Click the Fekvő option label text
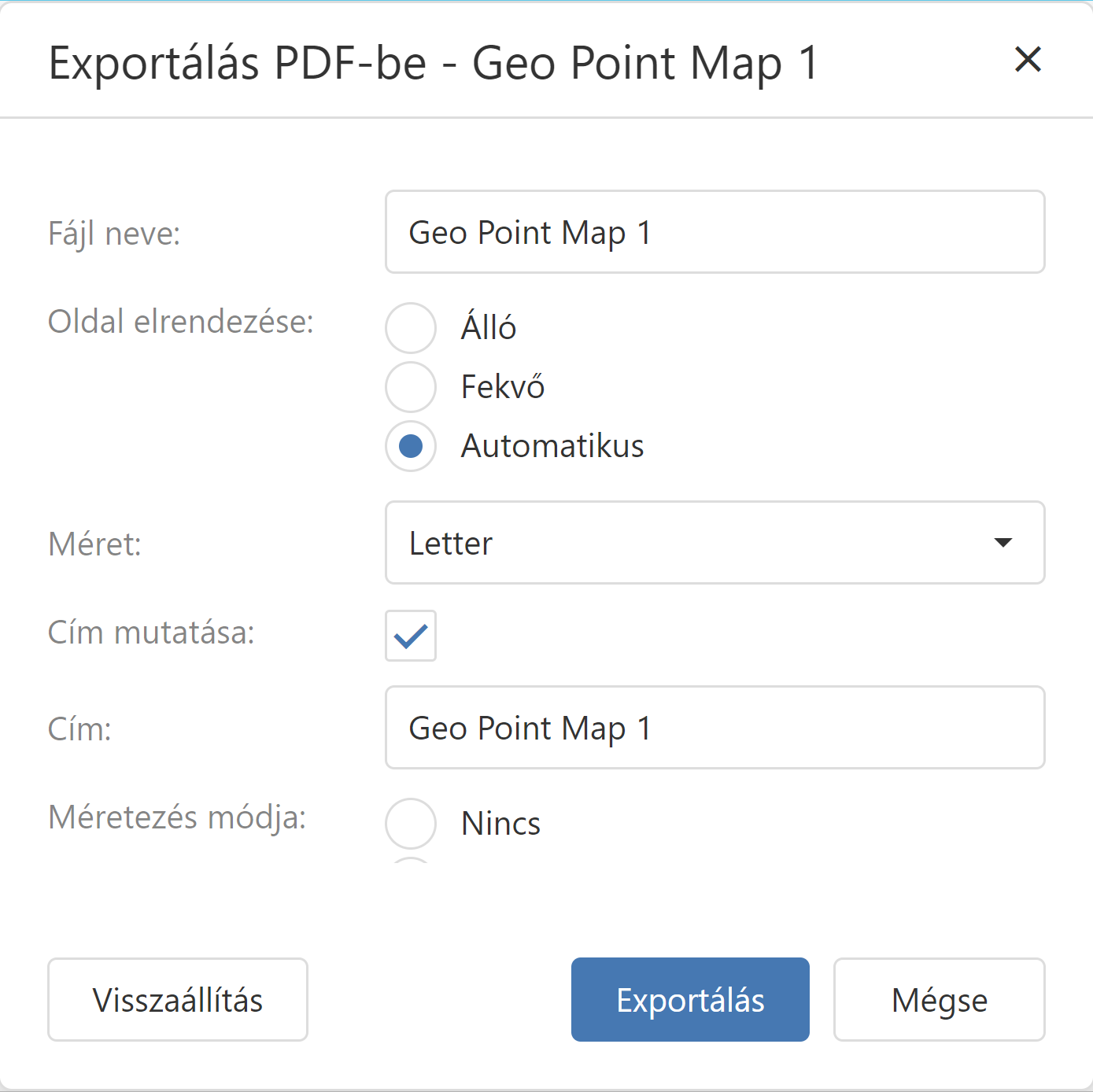 [x=503, y=387]
